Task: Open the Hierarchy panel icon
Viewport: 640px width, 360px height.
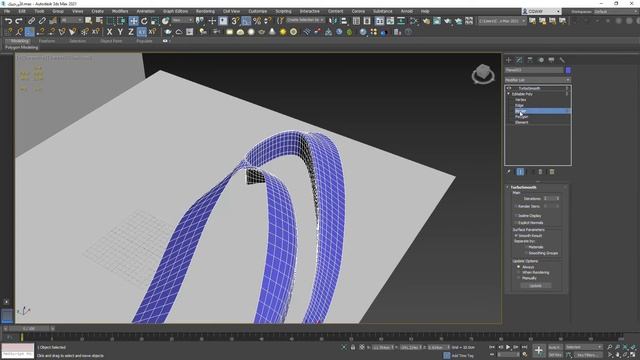Action: [x=530, y=60]
